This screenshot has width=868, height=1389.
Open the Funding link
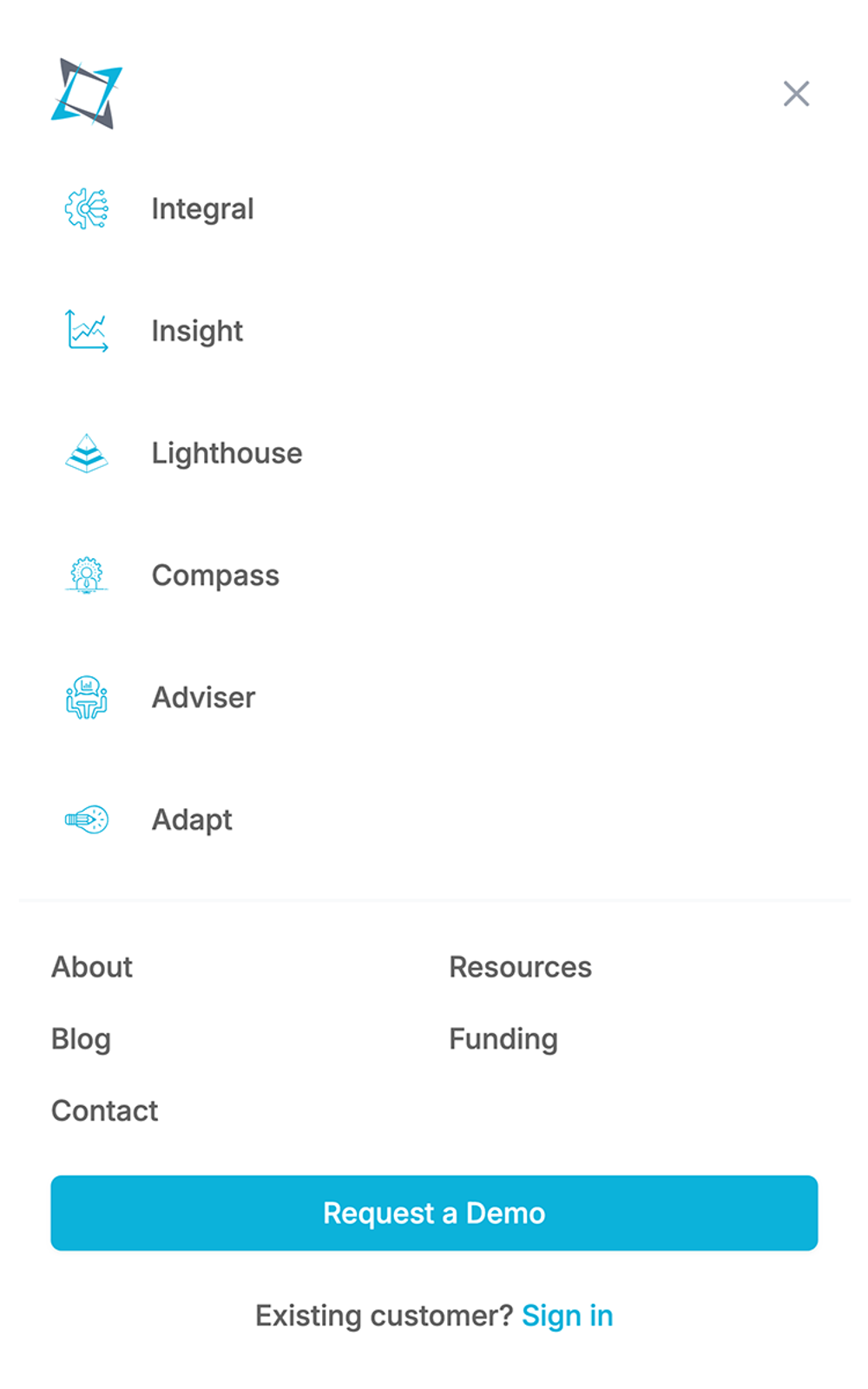click(503, 1039)
